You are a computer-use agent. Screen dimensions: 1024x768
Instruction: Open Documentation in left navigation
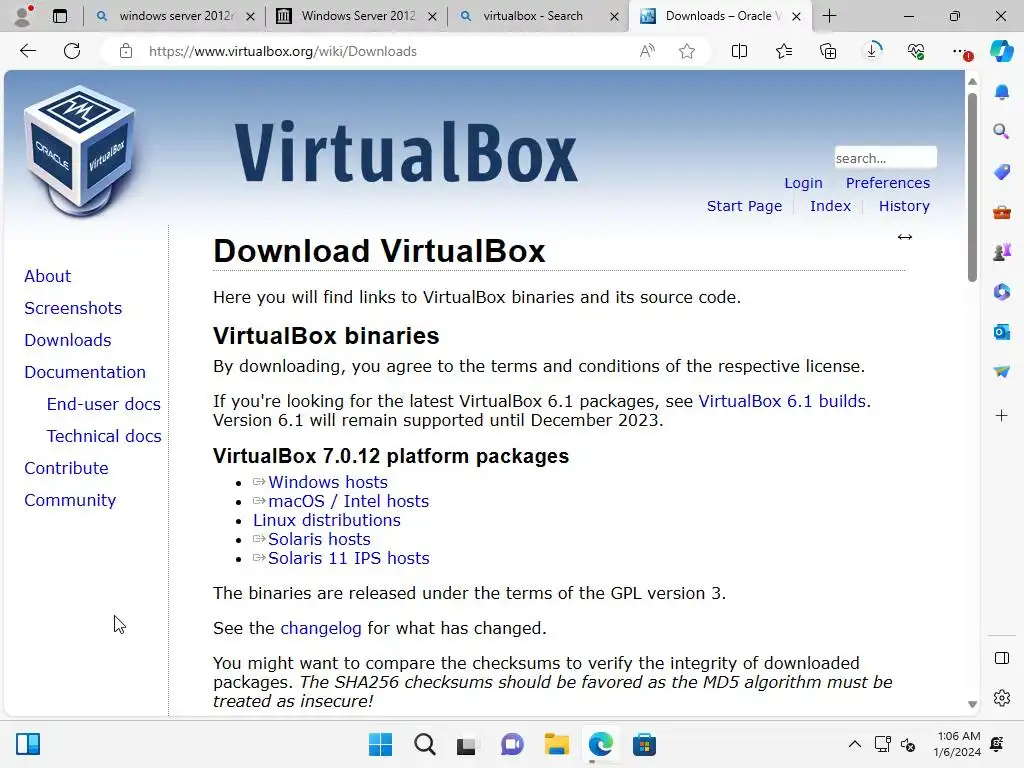[x=85, y=372]
